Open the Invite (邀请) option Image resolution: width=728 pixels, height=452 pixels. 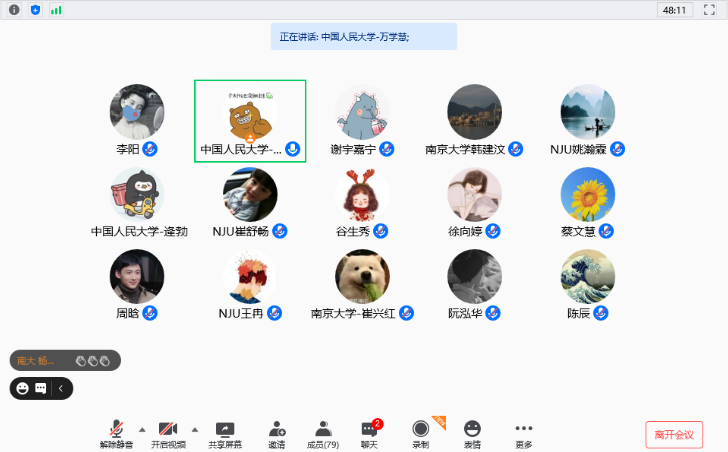pyautogui.click(x=276, y=434)
